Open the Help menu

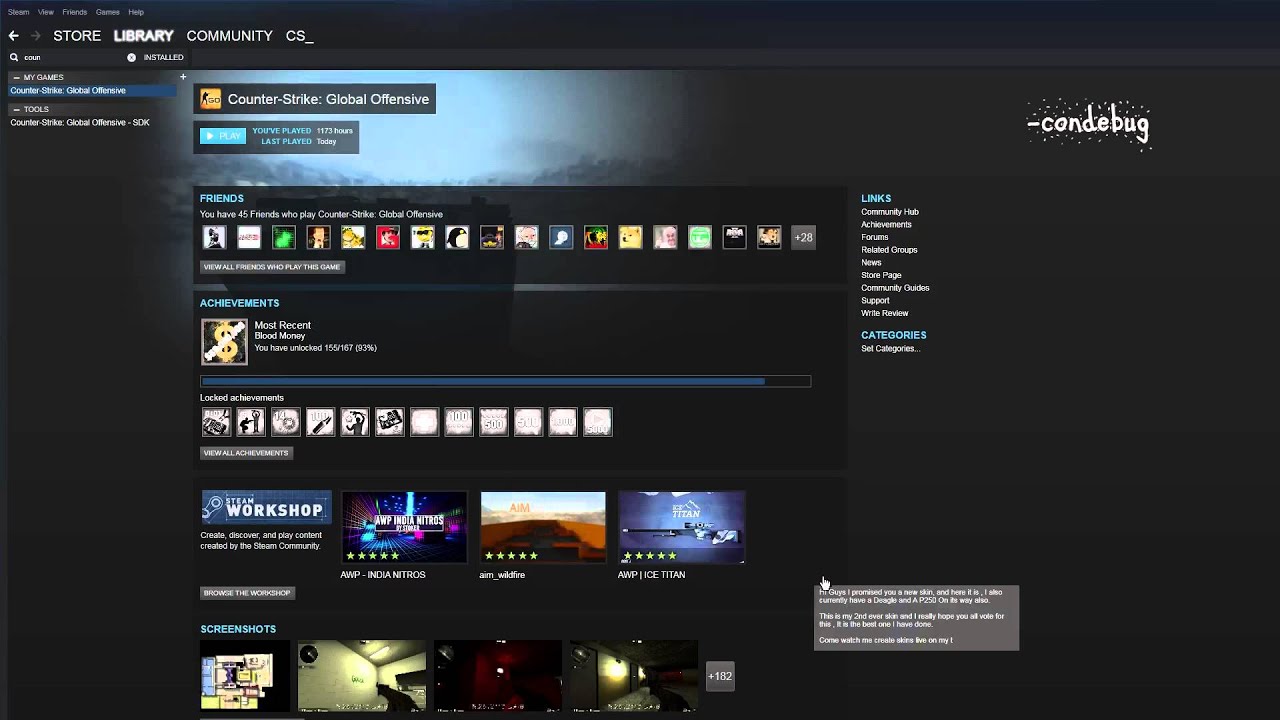(x=136, y=12)
